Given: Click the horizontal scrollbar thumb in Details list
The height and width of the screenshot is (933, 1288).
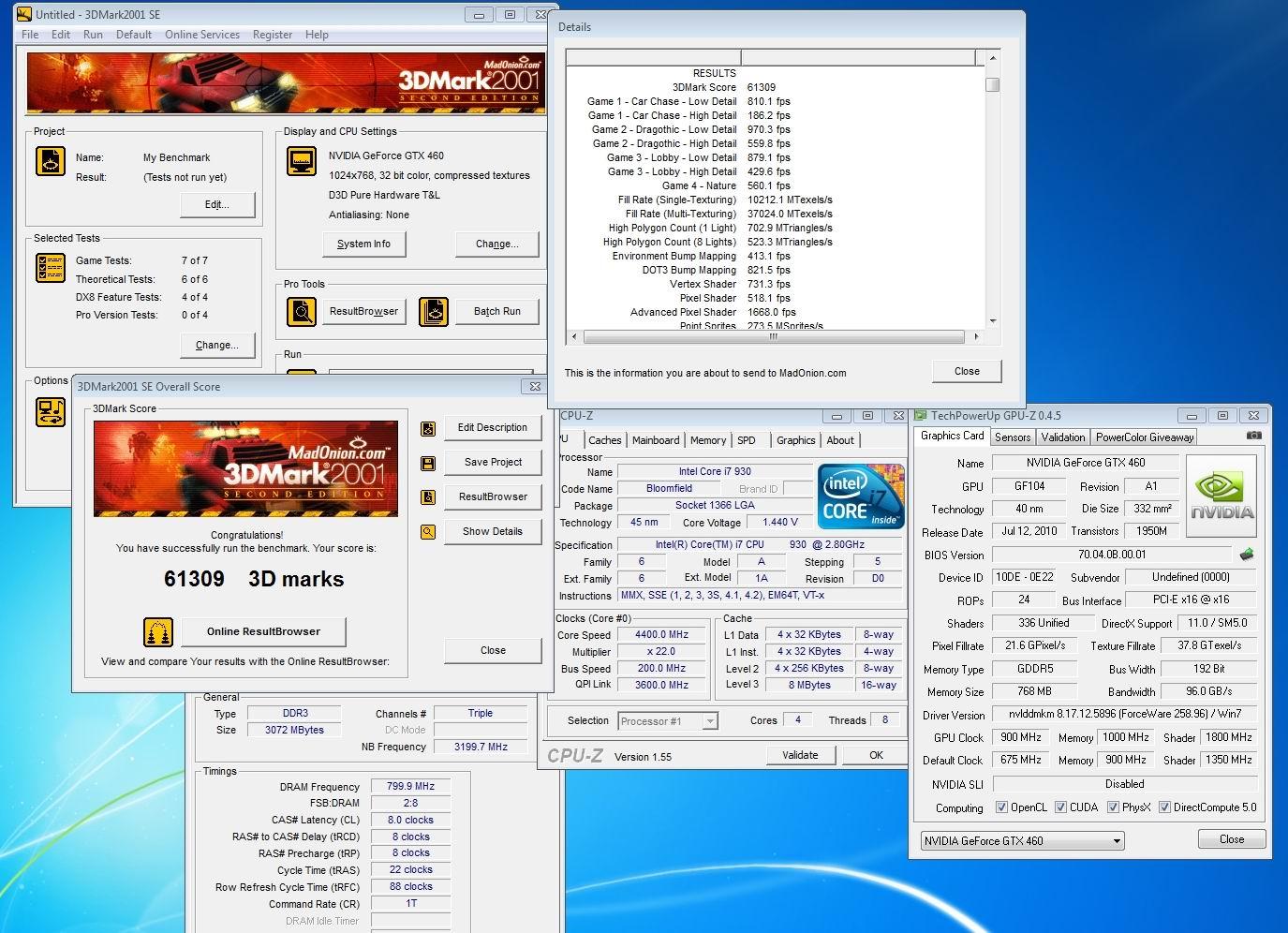Looking at the screenshot, I should (774, 337).
